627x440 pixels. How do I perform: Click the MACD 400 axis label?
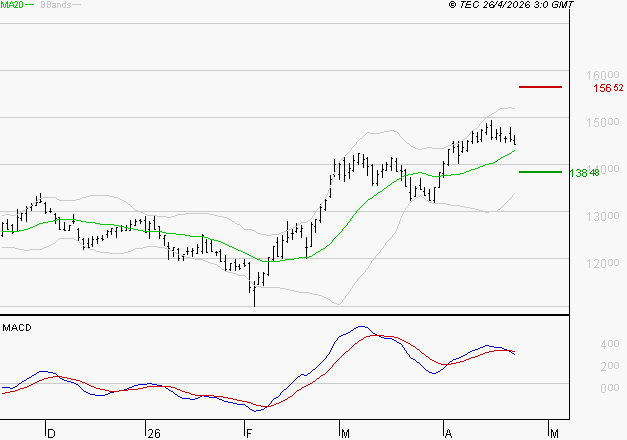coord(609,344)
